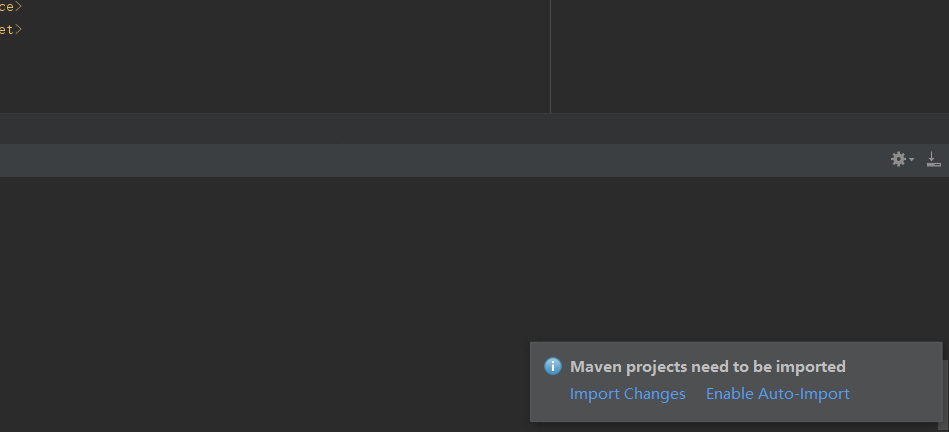Select the Maven projects notification title

click(x=708, y=367)
